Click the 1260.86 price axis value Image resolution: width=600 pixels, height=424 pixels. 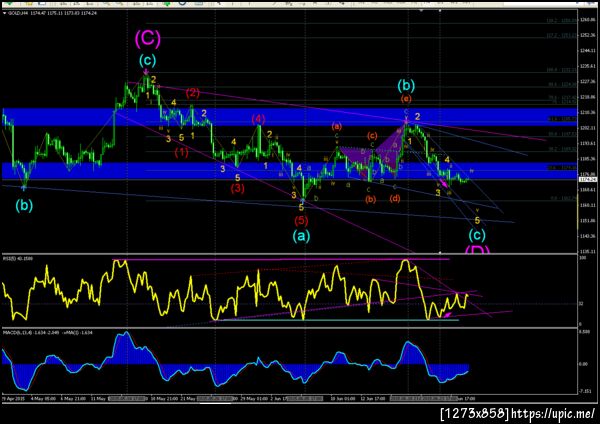pyautogui.click(x=588, y=19)
